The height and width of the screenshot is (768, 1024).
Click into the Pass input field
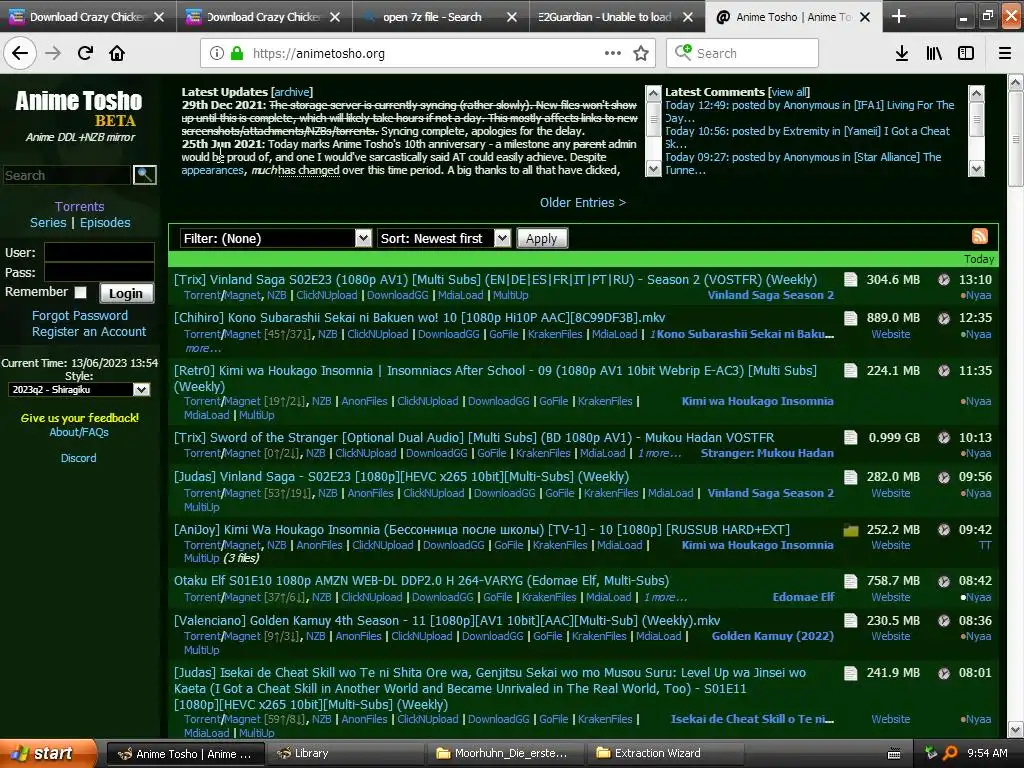click(x=99, y=272)
